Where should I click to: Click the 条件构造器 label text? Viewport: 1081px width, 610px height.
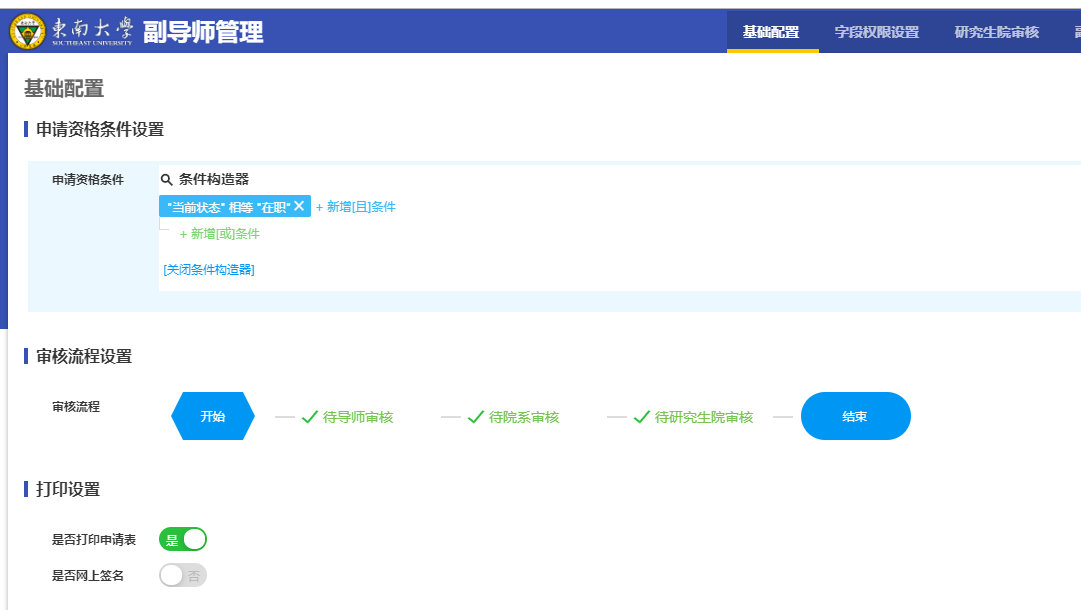click(x=214, y=180)
